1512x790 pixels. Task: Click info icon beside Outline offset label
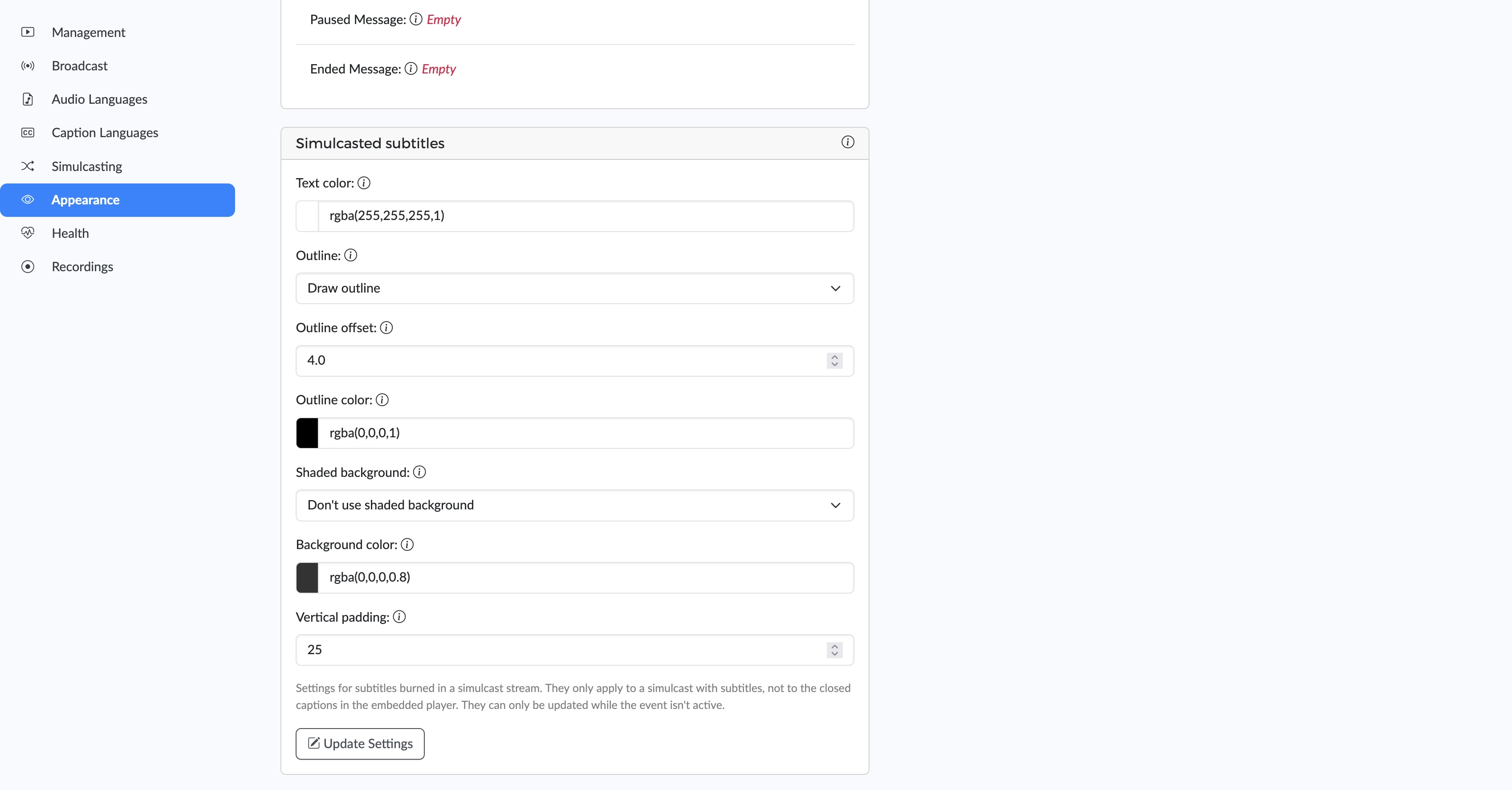coord(386,327)
